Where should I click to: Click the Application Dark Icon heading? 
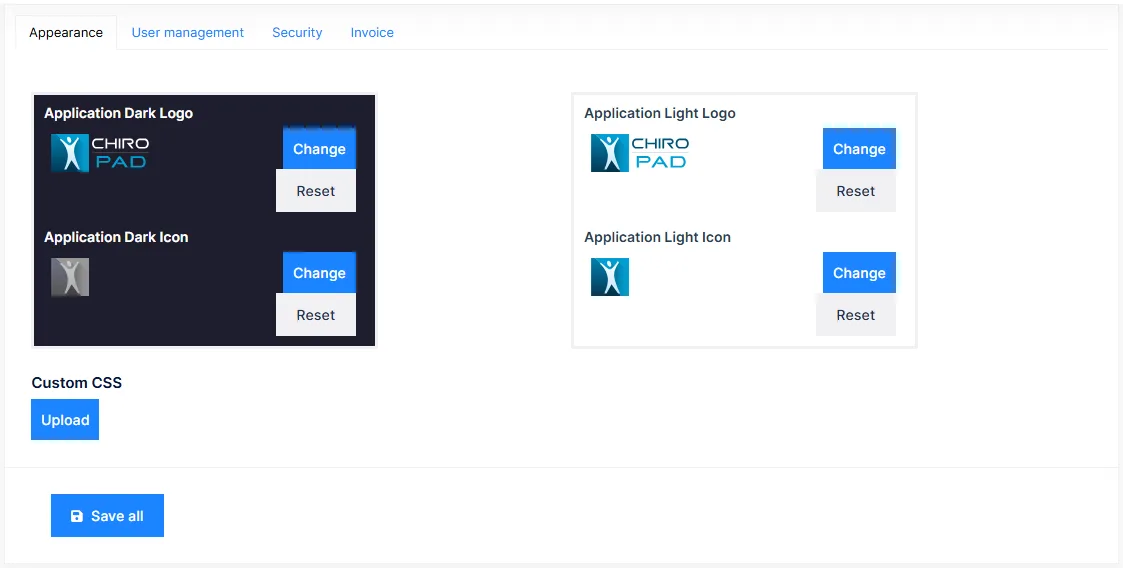tap(116, 237)
